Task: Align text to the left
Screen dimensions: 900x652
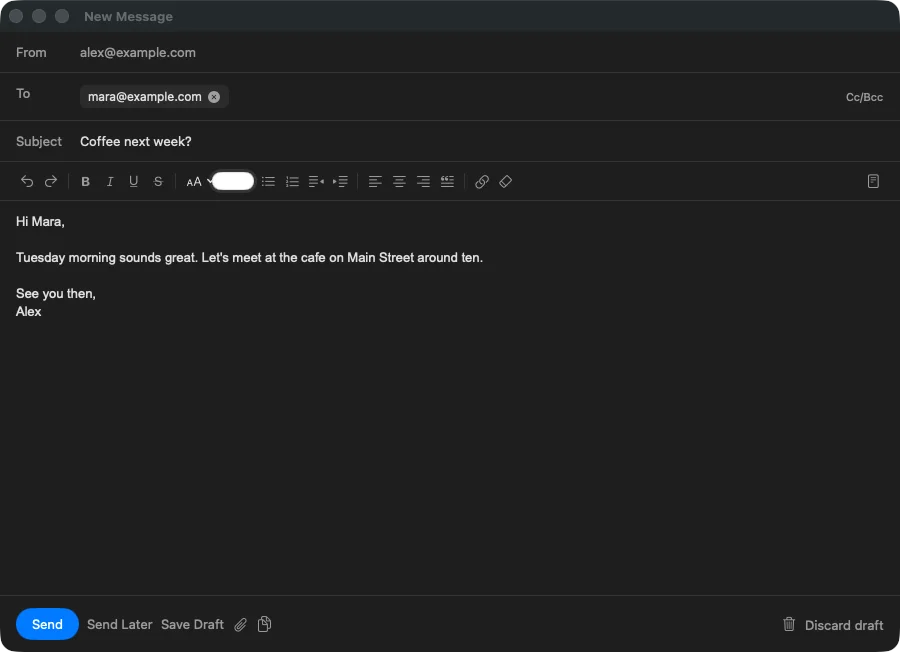Action: click(375, 181)
